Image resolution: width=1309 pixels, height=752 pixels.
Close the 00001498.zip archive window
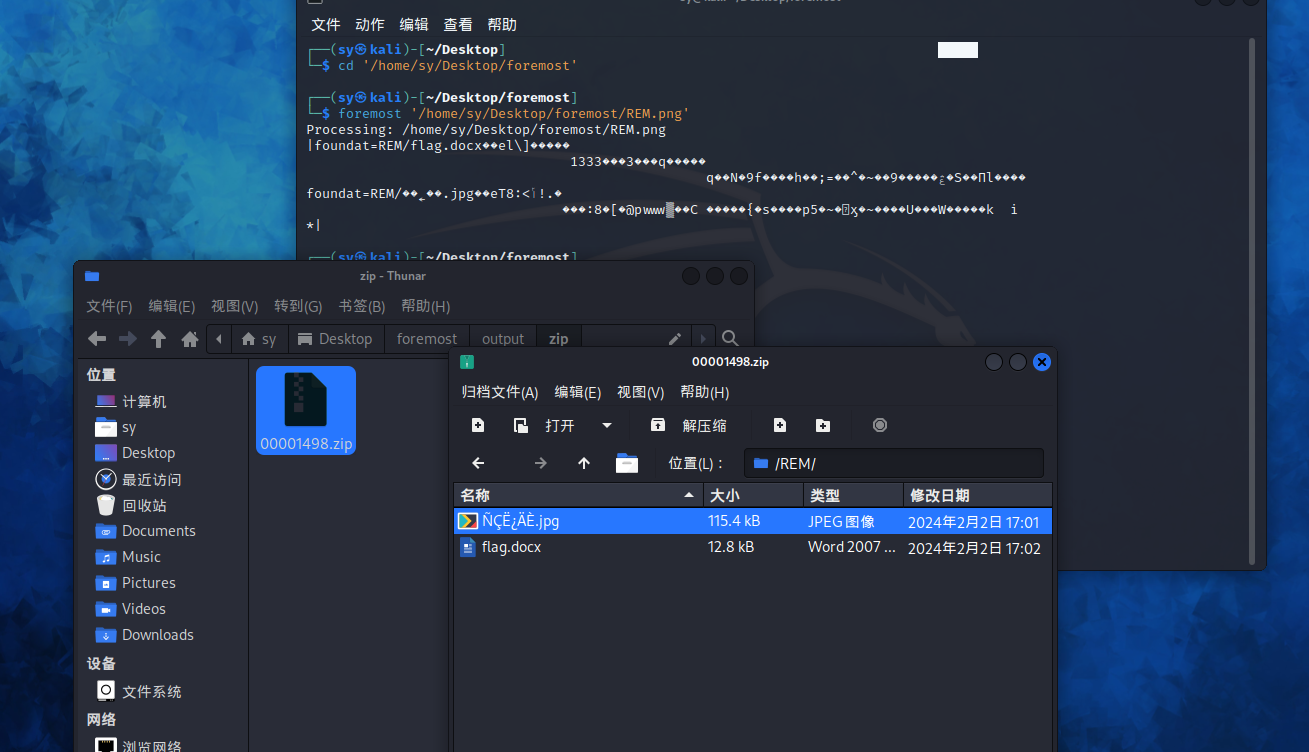pyautogui.click(x=1042, y=362)
